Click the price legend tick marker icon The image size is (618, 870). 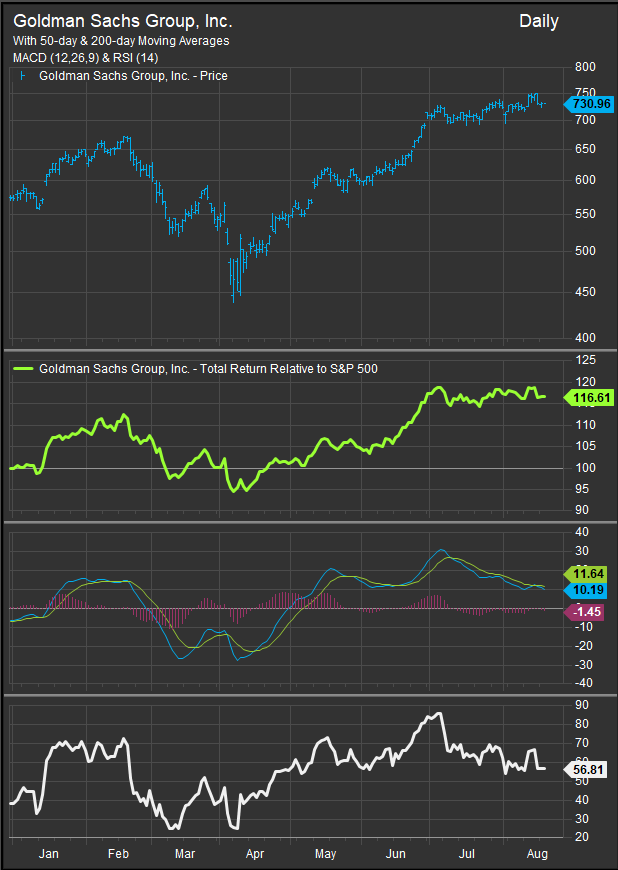coord(24,76)
